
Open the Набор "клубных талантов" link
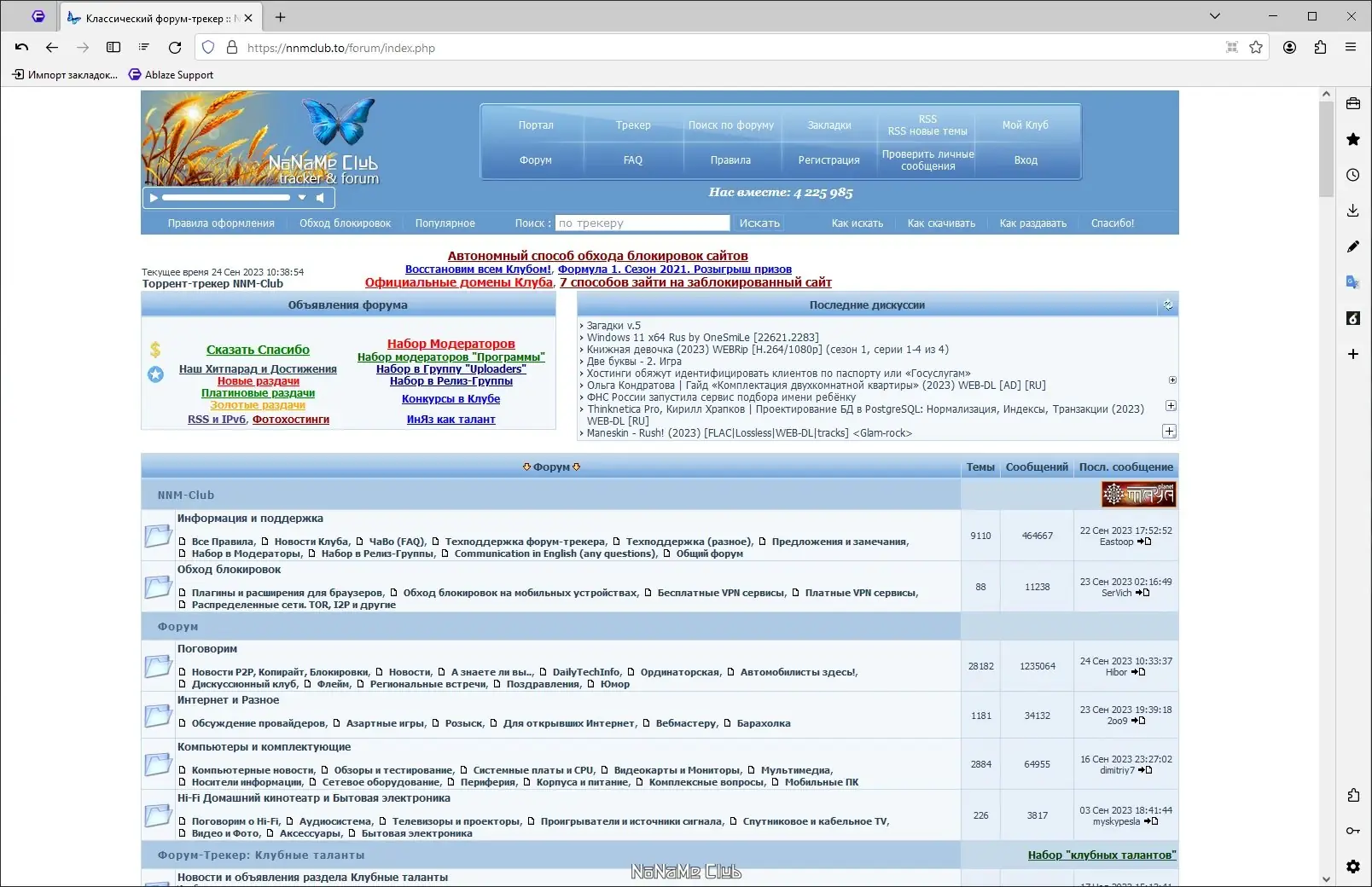coord(1102,855)
